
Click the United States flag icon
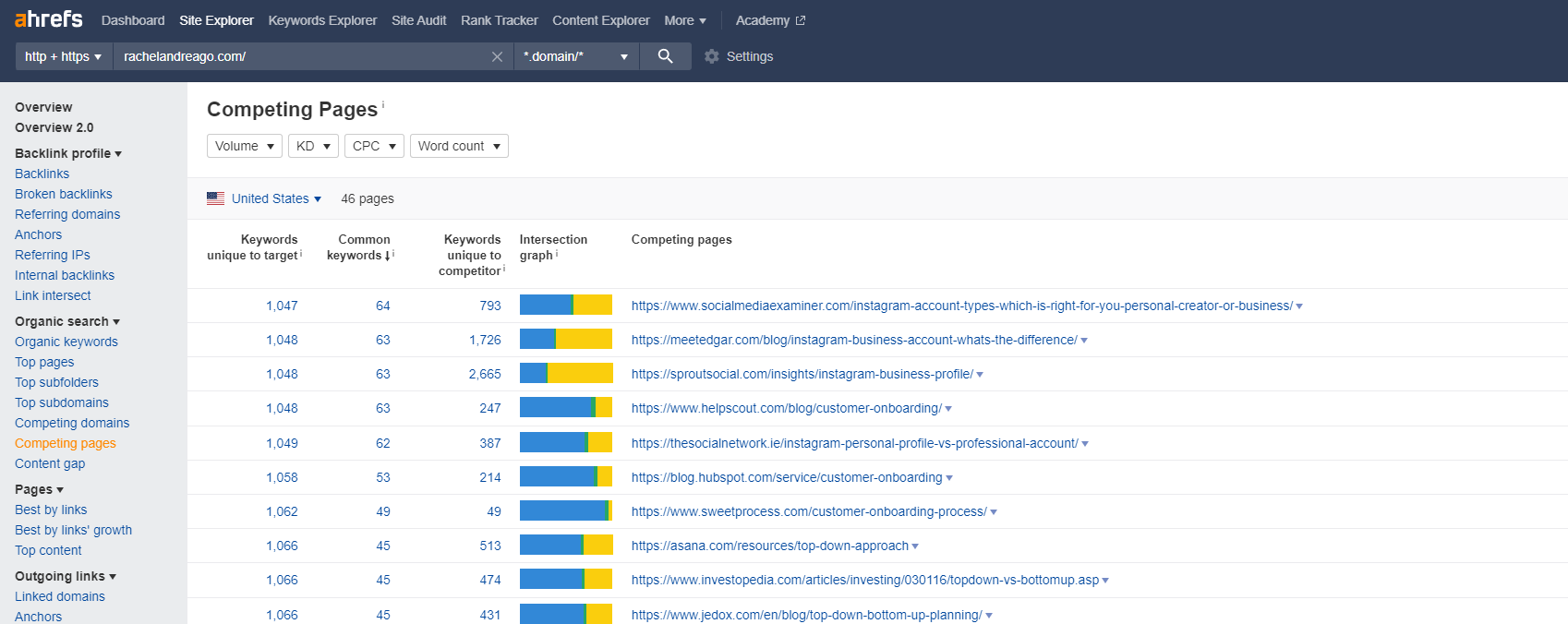pyautogui.click(x=215, y=198)
